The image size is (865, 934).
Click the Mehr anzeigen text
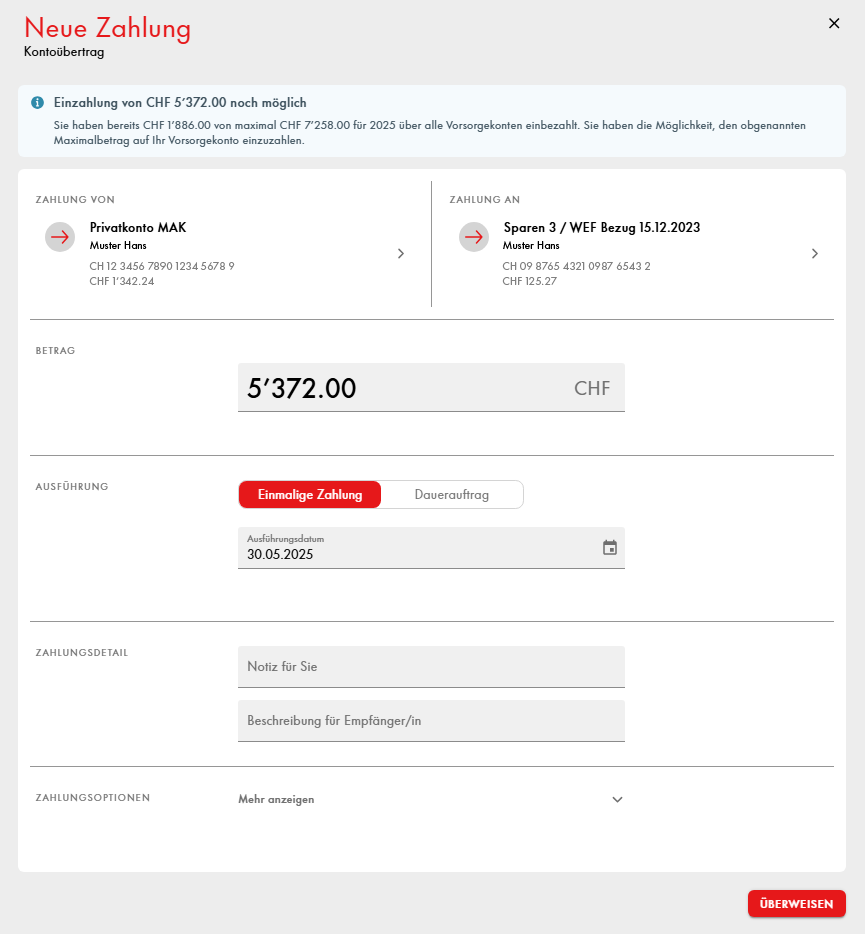[x=276, y=799]
